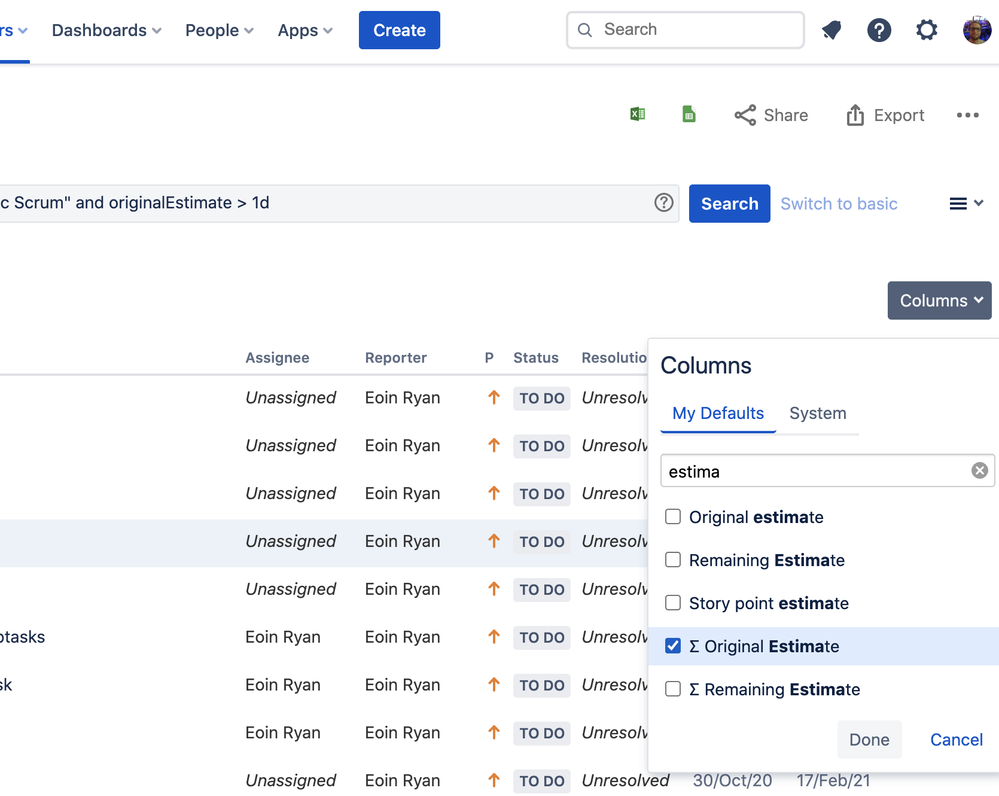
Task: Check the Σ Remaining Estimate checkbox
Action: (x=673, y=689)
